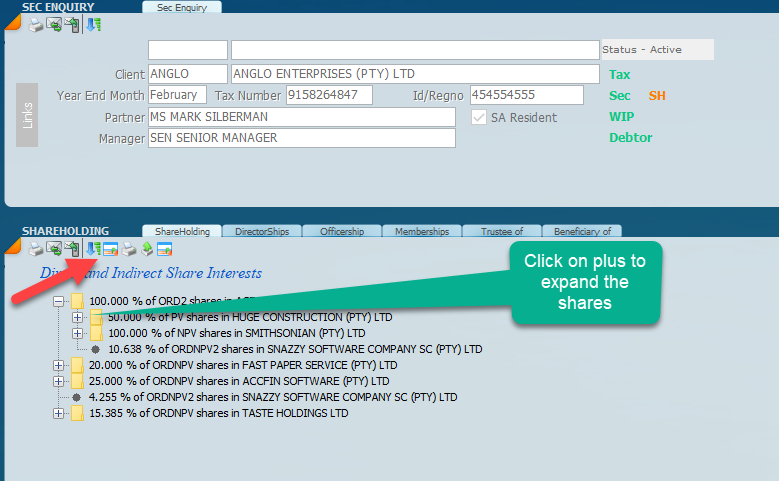779x481 pixels.
Task: Click the green up-arrow icon in Shareholding toolbar
Action: (x=147, y=249)
